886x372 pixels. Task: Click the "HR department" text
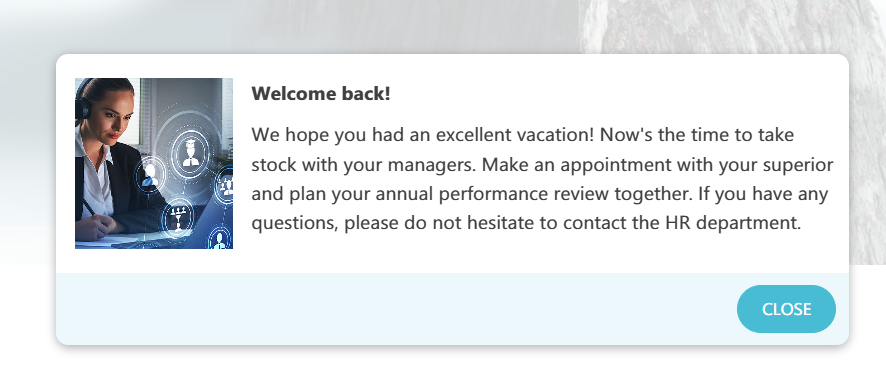click(x=732, y=223)
